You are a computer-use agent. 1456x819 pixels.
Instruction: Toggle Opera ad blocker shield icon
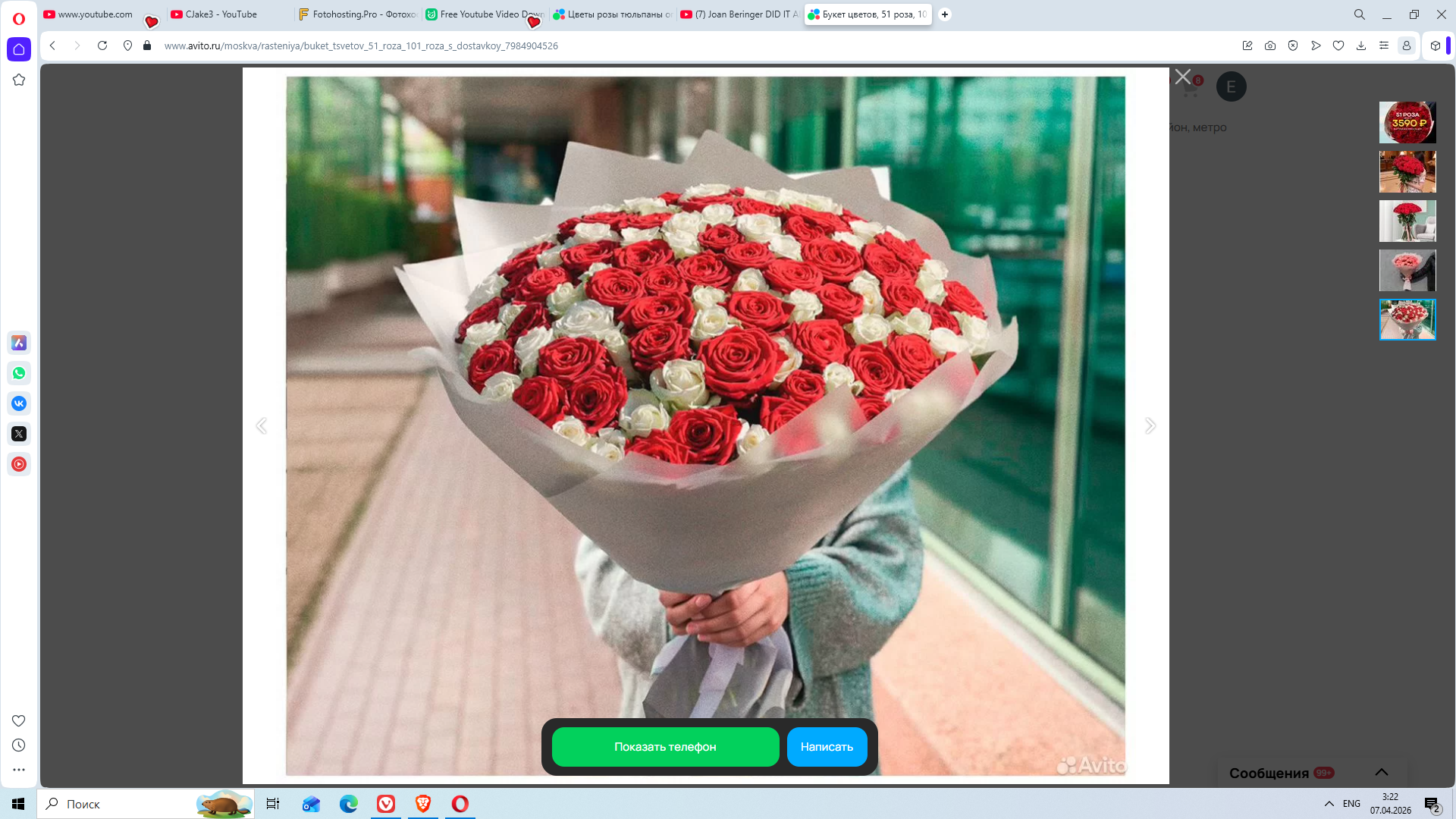[x=1293, y=45]
